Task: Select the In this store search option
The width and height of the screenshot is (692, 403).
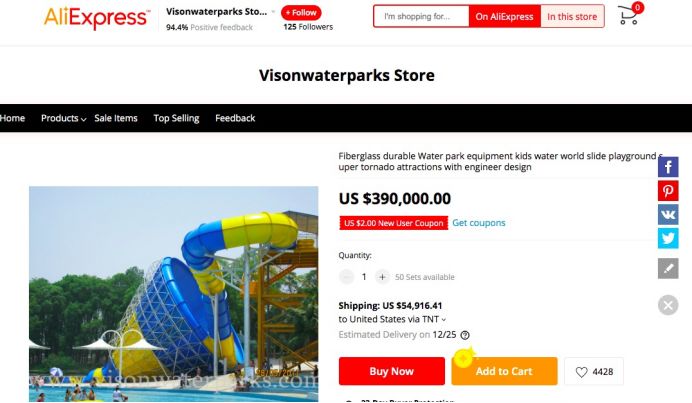Action: (572, 17)
